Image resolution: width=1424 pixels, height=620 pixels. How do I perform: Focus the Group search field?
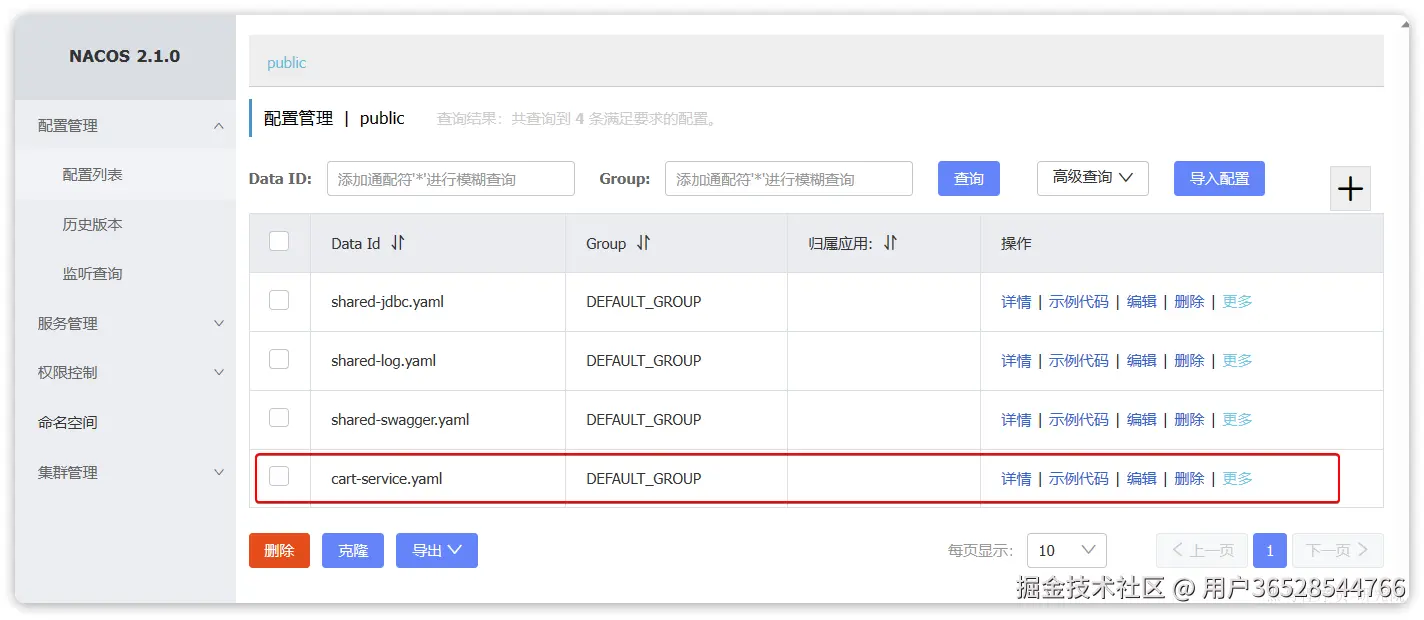click(x=789, y=179)
